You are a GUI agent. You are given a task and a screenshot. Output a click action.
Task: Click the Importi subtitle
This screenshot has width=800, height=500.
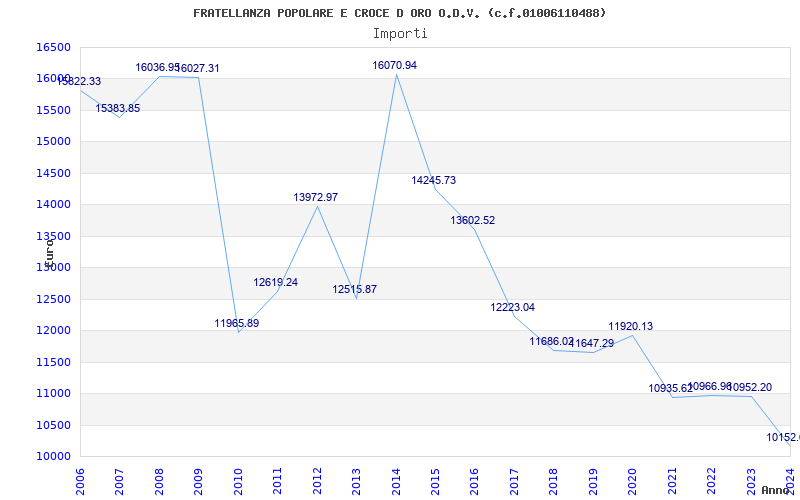[400, 34]
